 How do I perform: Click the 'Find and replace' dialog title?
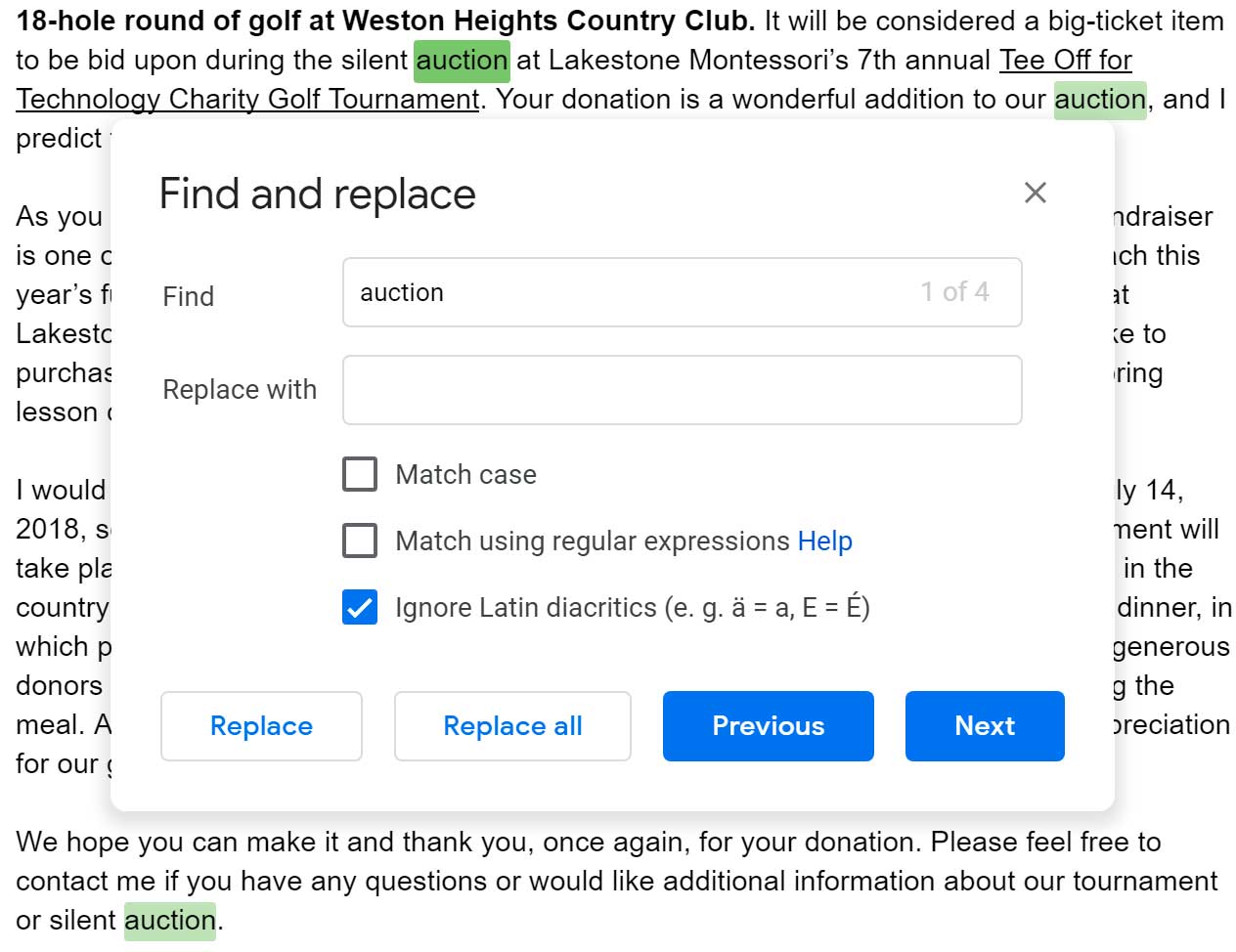(x=317, y=194)
